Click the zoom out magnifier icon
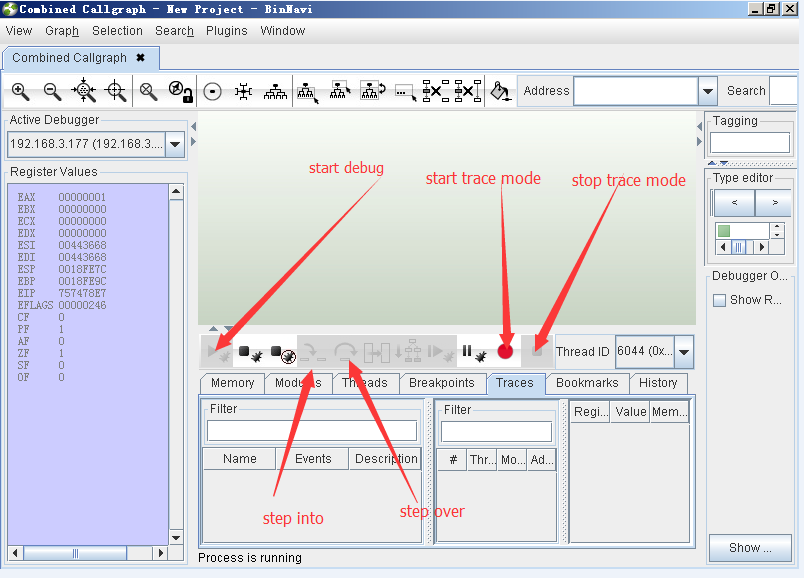The height and width of the screenshot is (578, 804). click(x=52, y=91)
